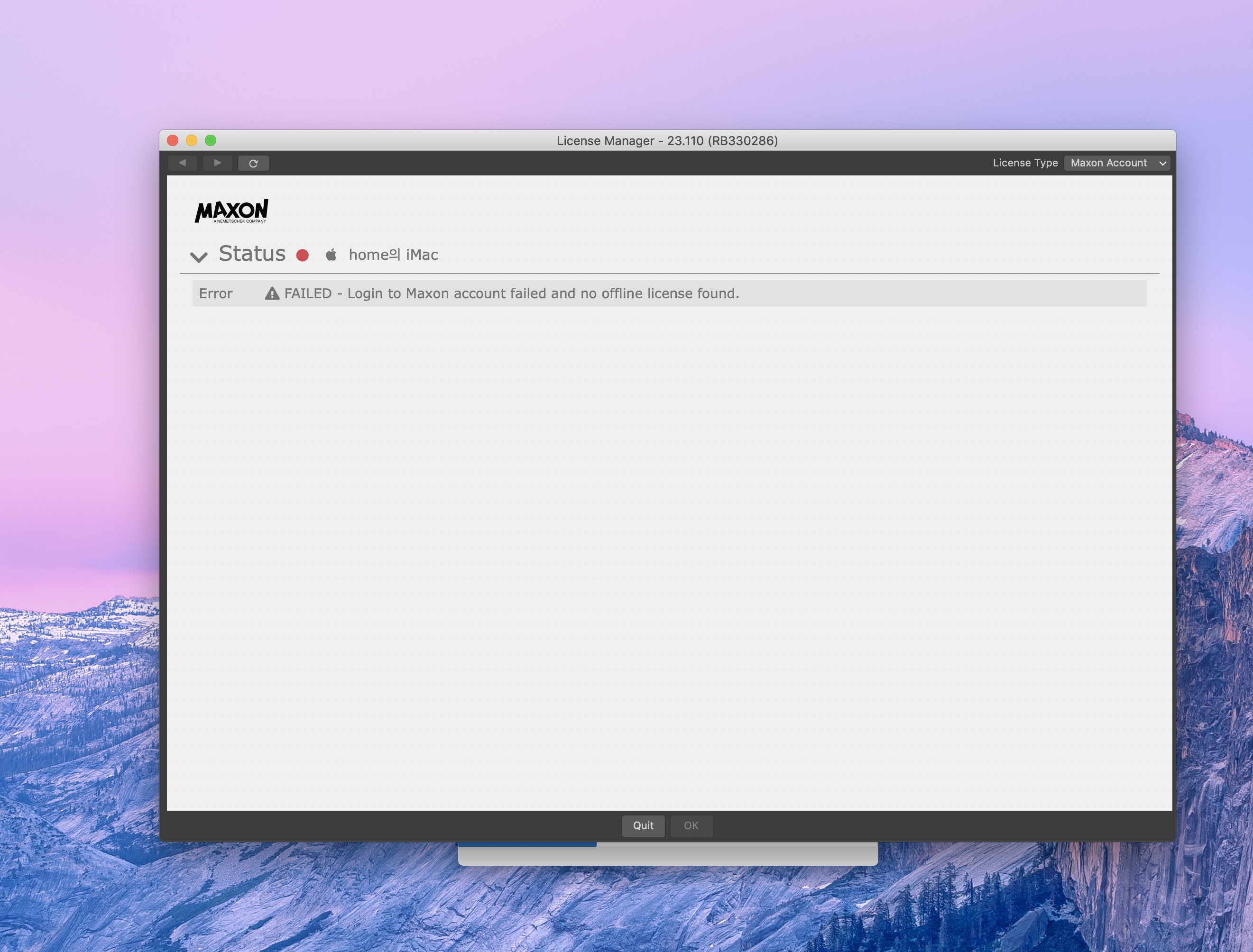Viewport: 1253px width, 952px height.
Task: Zoom the window with green button
Action: tap(211, 140)
